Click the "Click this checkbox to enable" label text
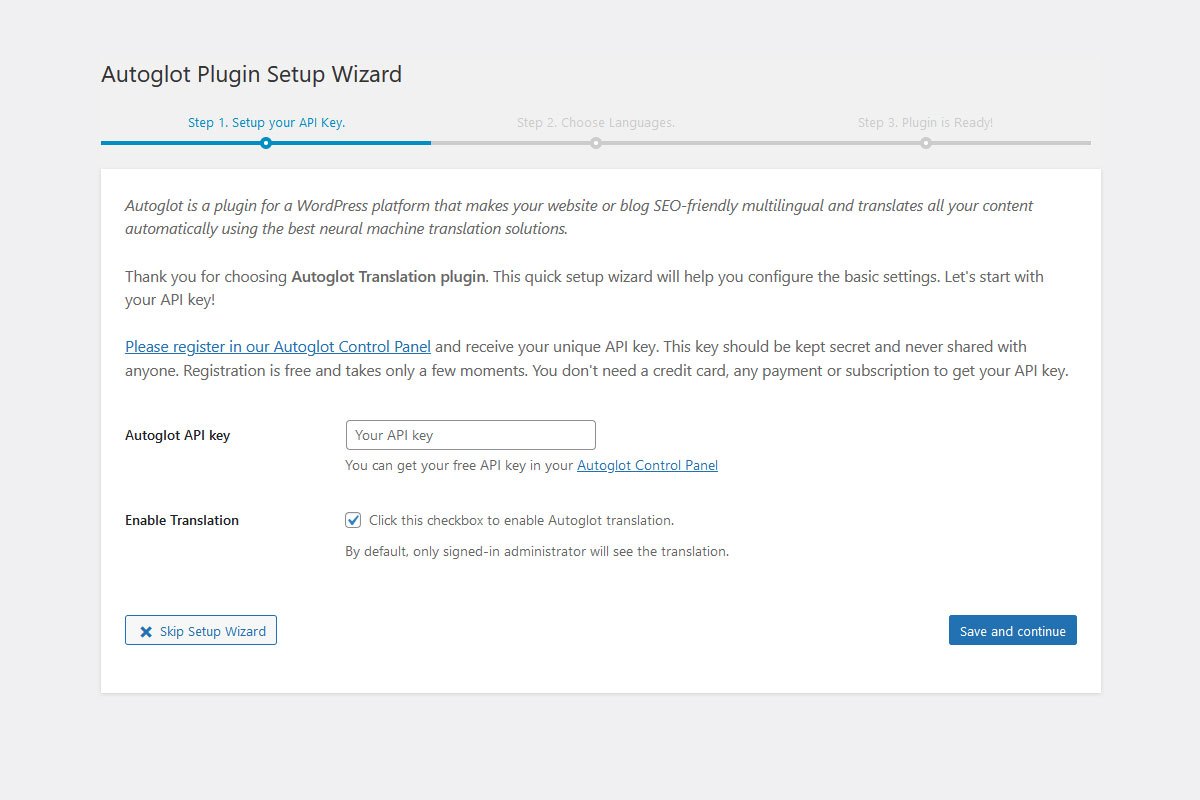 click(521, 520)
